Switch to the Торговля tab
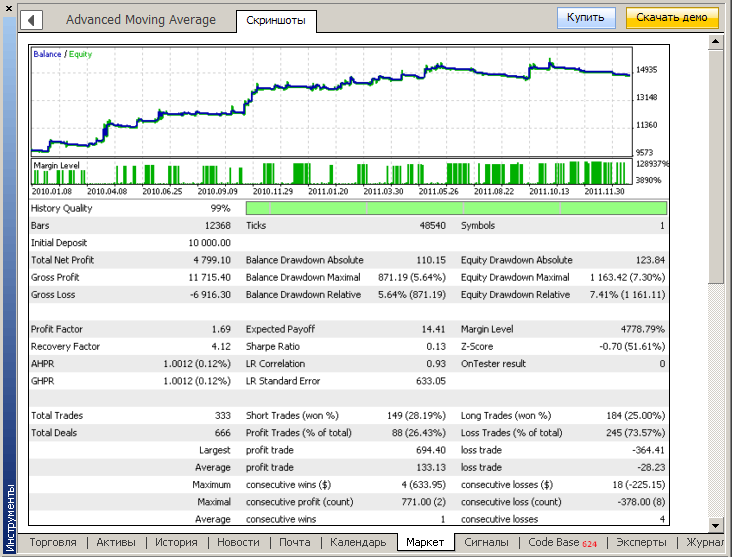The image size is (732, 557). click(x=53, y=542)
